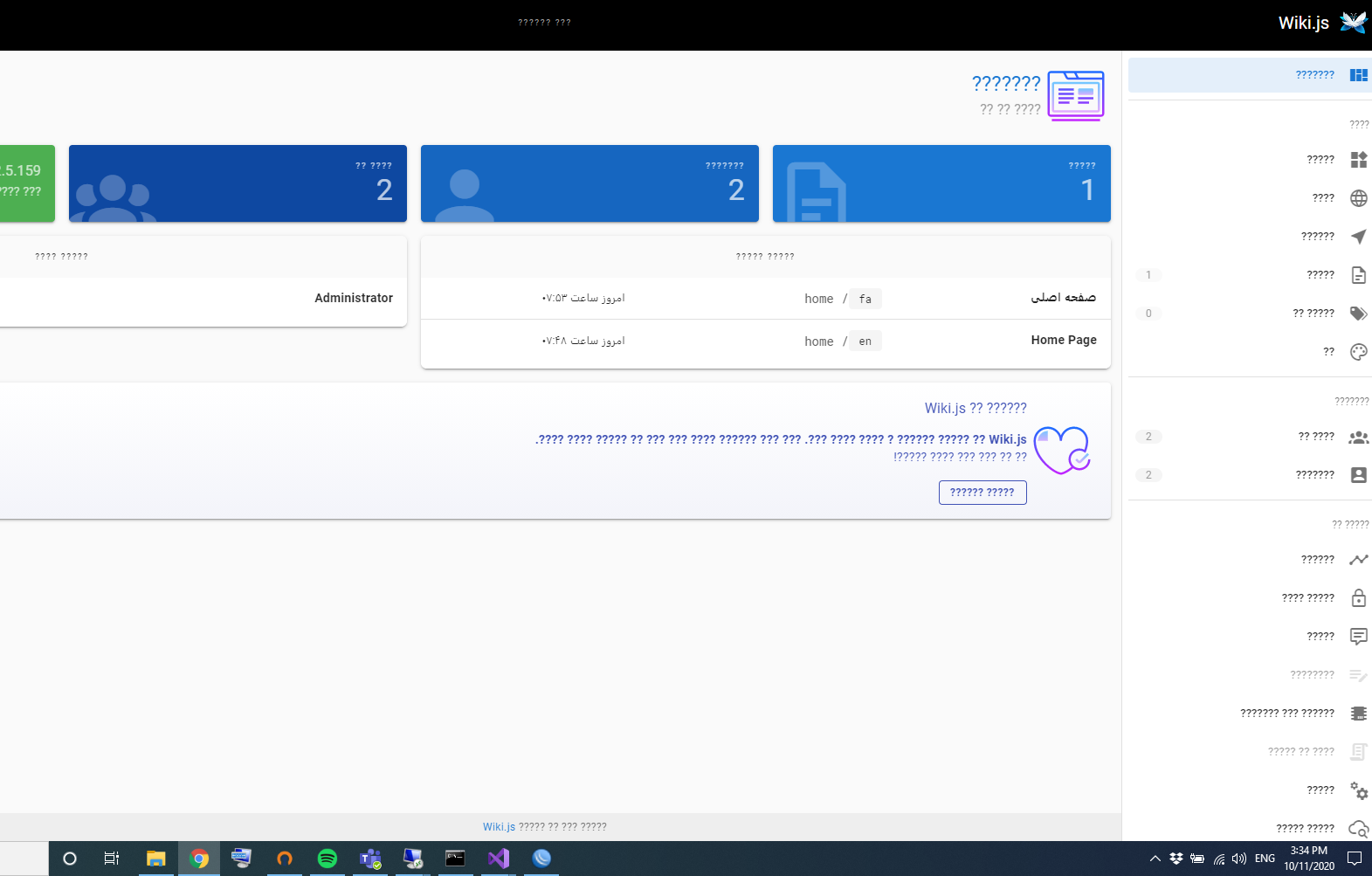This screenshot has width=1372, height=876.
Task: Open Rendering cogs icon in sidebar
Action: coord(1359,790)
